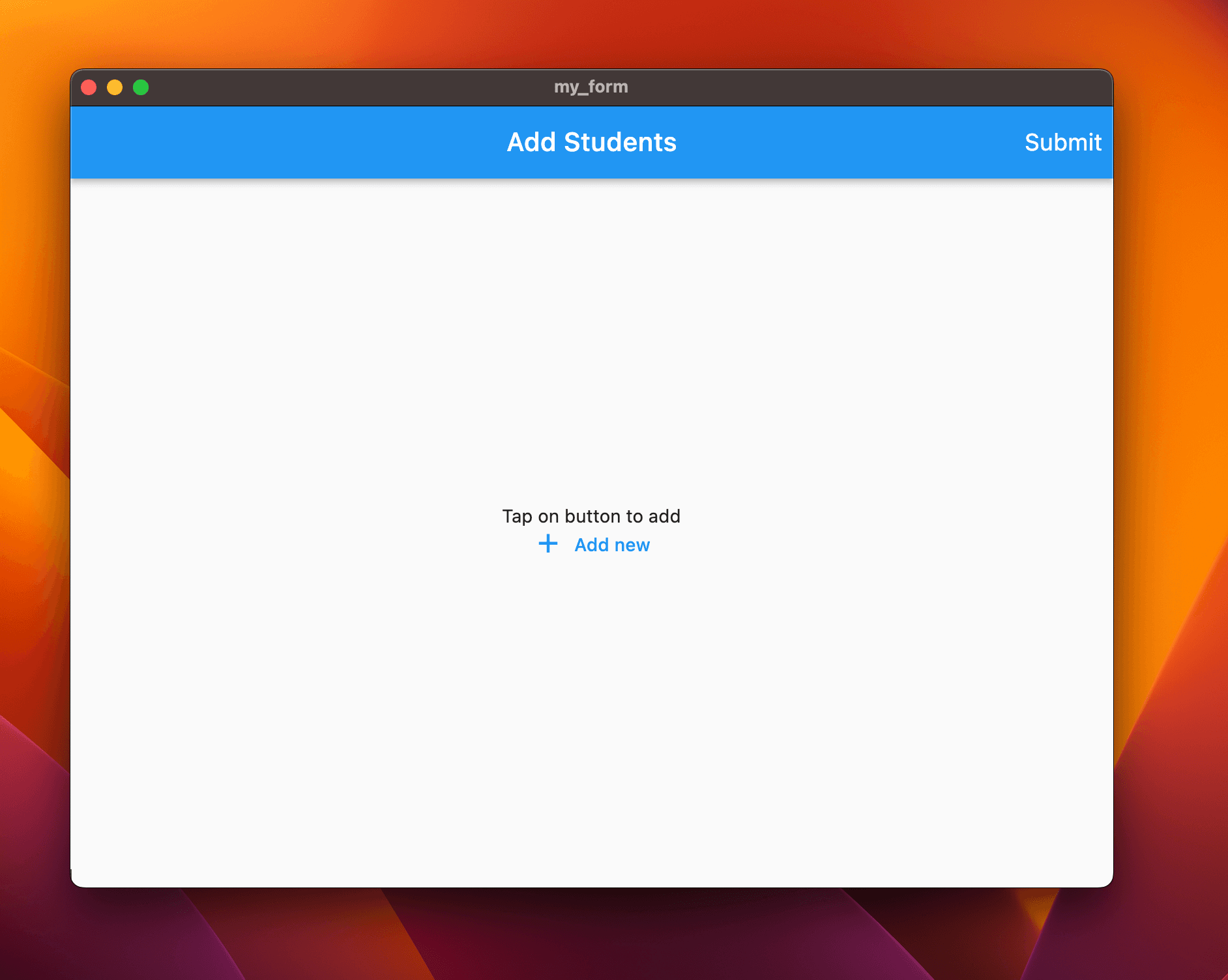Viewport: 1228px width, 980px height.
Task: Minimize the window with the yellow button
Action: coord(115,87)
